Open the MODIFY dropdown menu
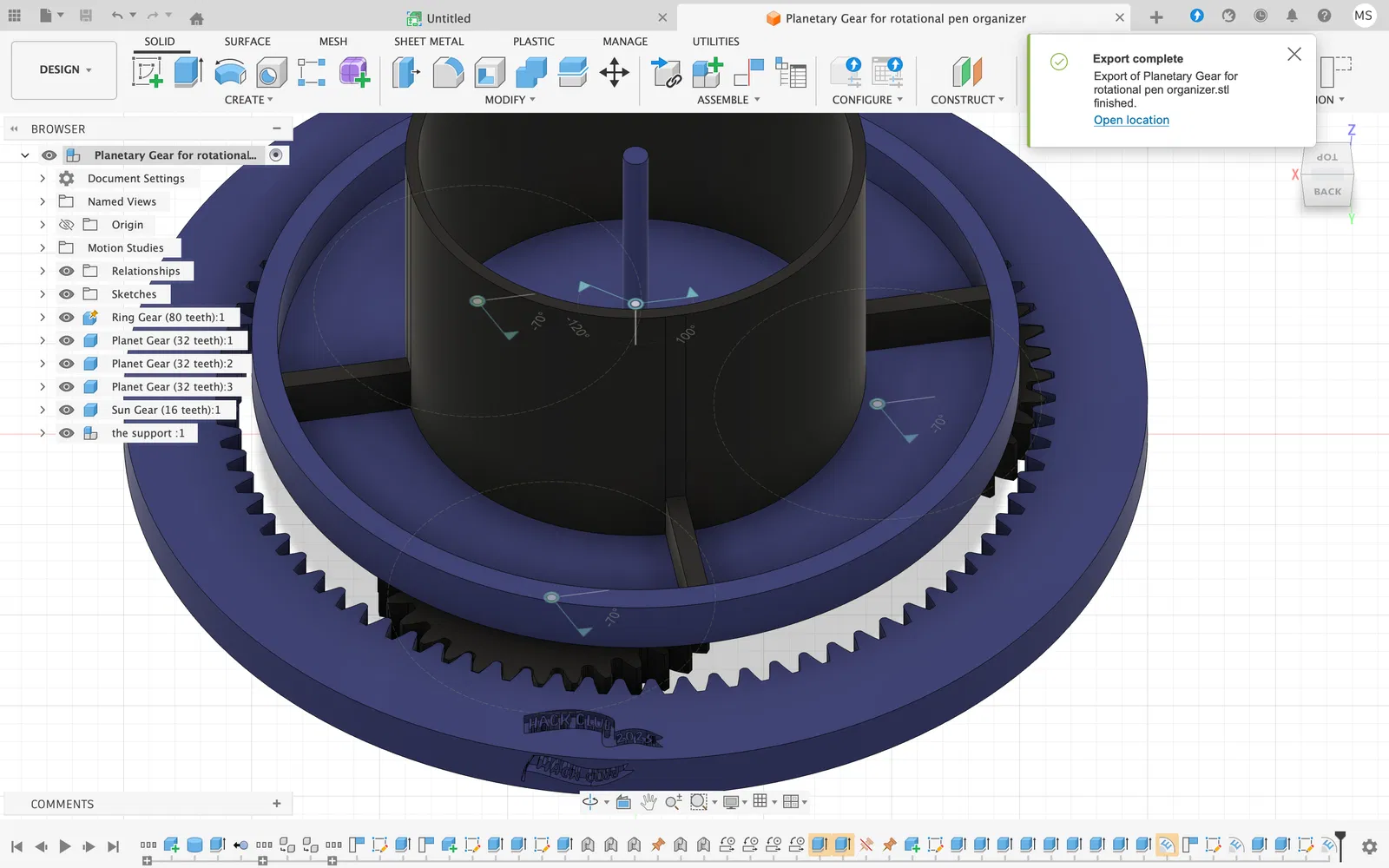The height and width of the screenshot is (868, 1389). point(510,100)
